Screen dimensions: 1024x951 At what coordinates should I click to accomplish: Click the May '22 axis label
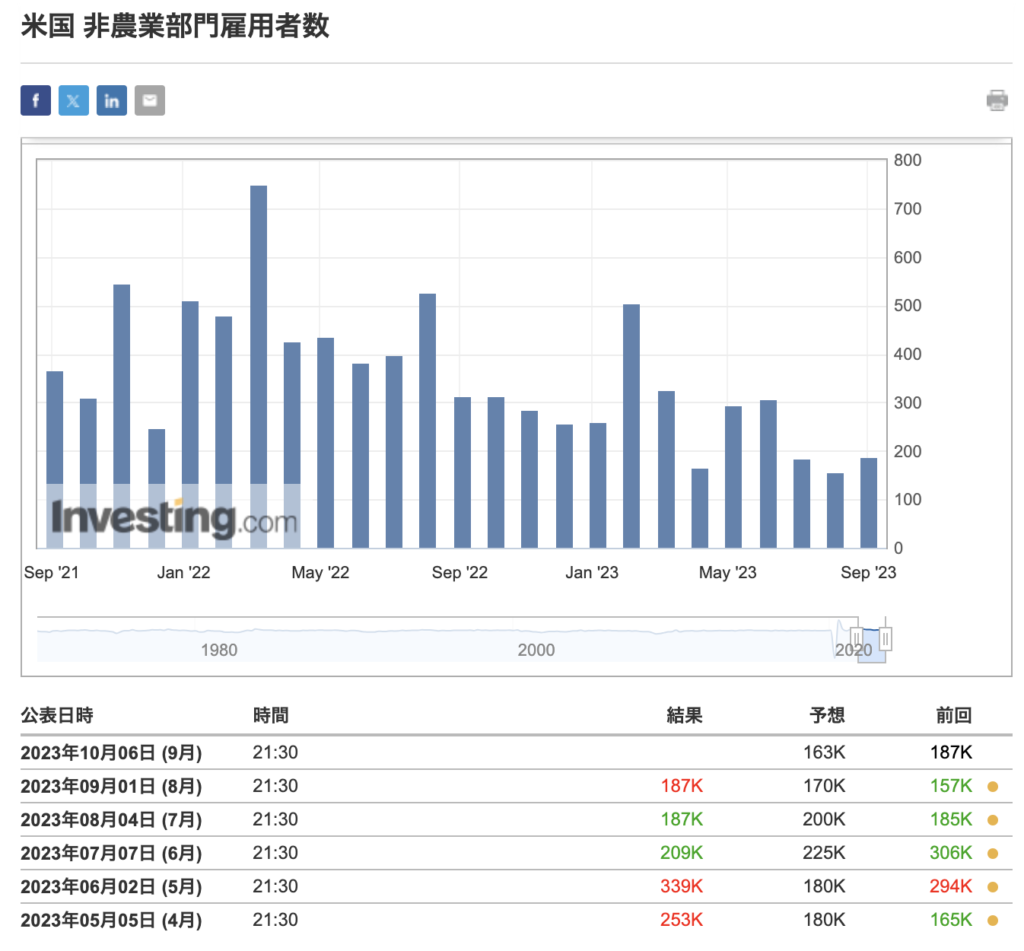[x=320, y=573]
